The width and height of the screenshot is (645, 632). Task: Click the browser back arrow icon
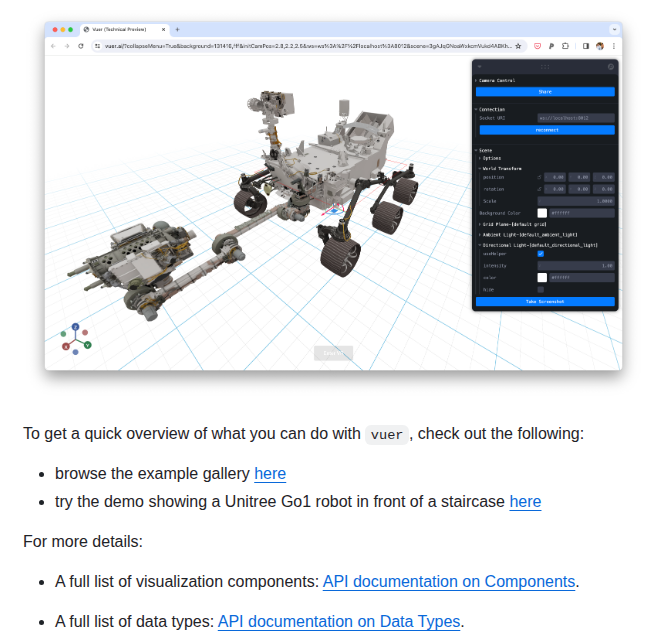(x=53, y=46)
